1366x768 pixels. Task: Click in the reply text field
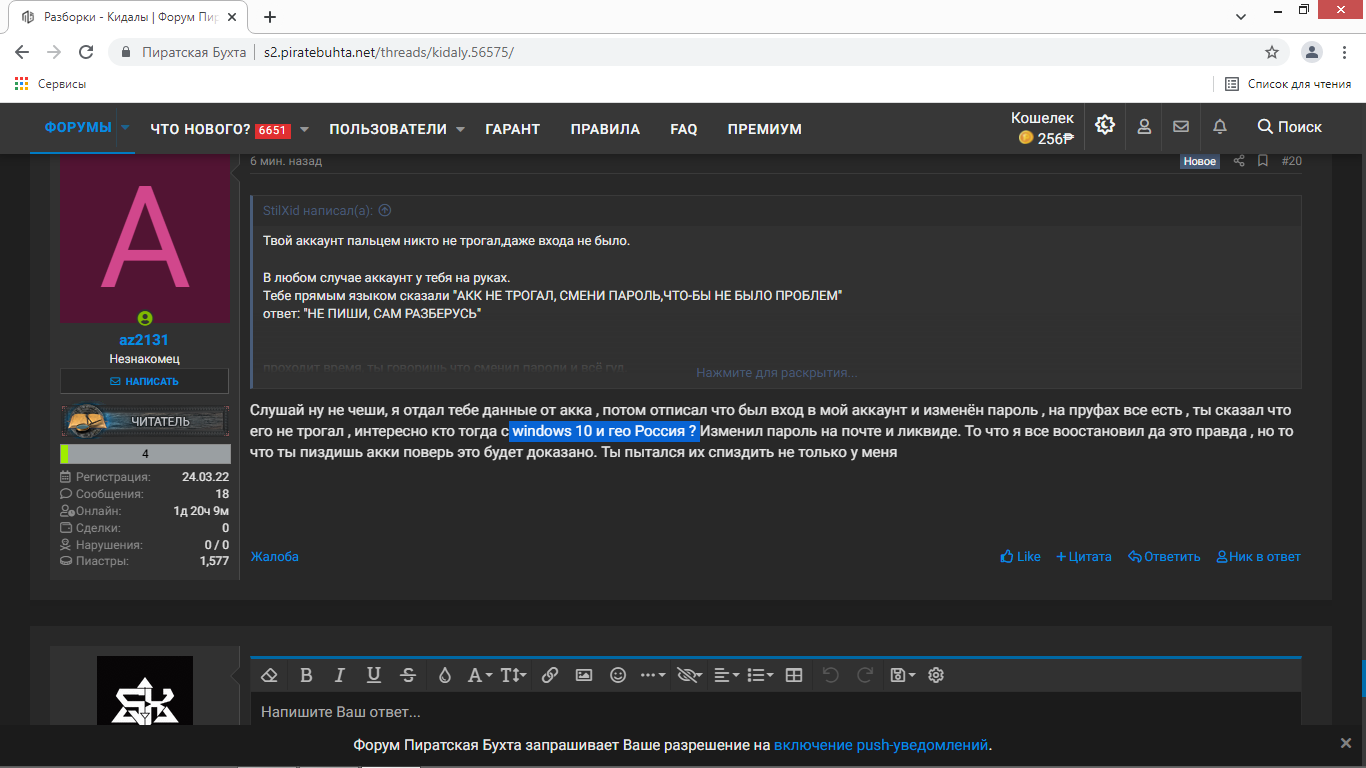pos(776,712)
